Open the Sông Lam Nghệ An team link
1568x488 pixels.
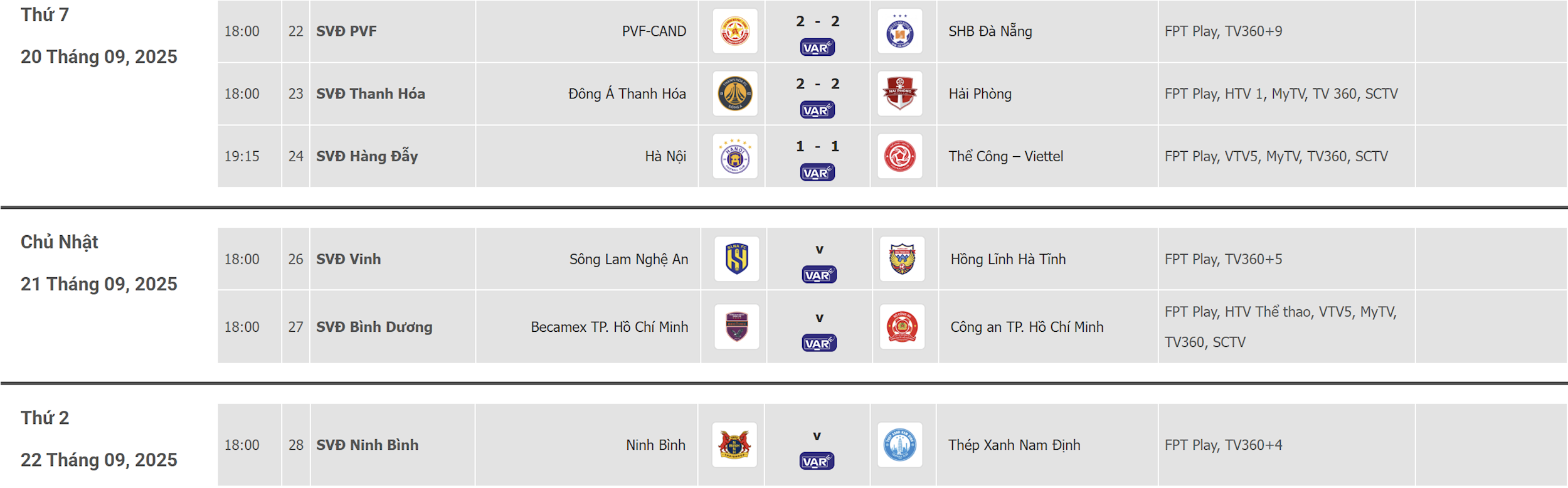click(628, 259)
